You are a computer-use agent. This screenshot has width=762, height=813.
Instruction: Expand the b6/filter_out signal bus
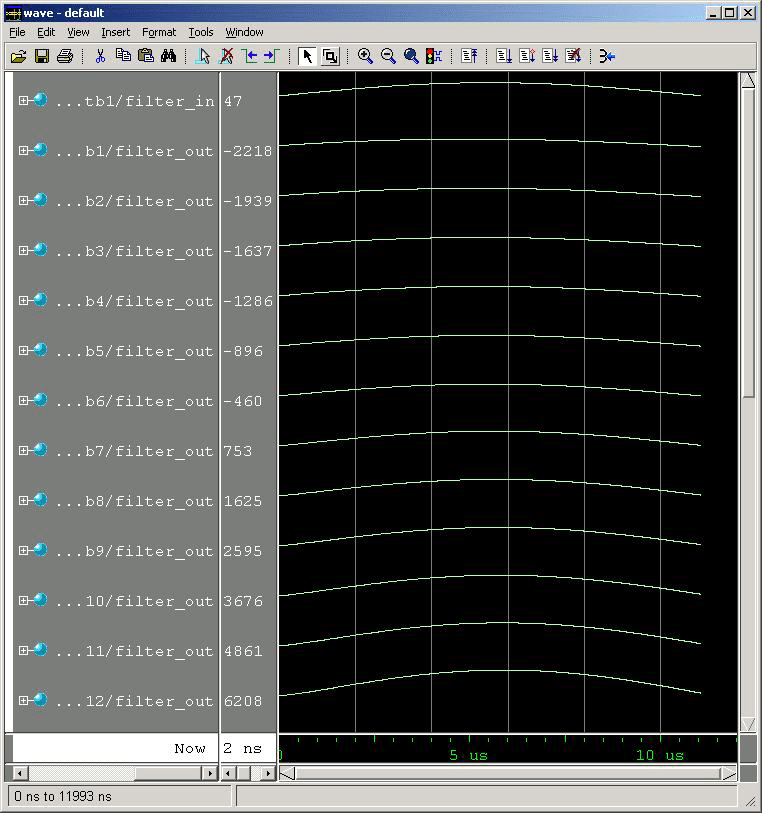pyautogui.click(x=23, y=401)
